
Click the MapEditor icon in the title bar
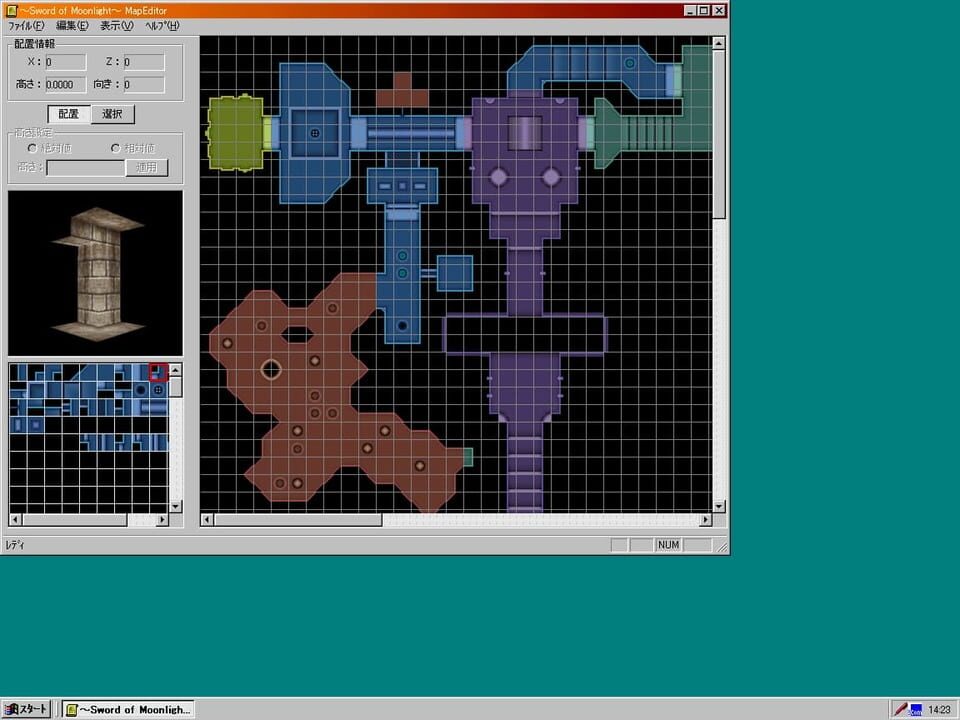coord(10,10)
